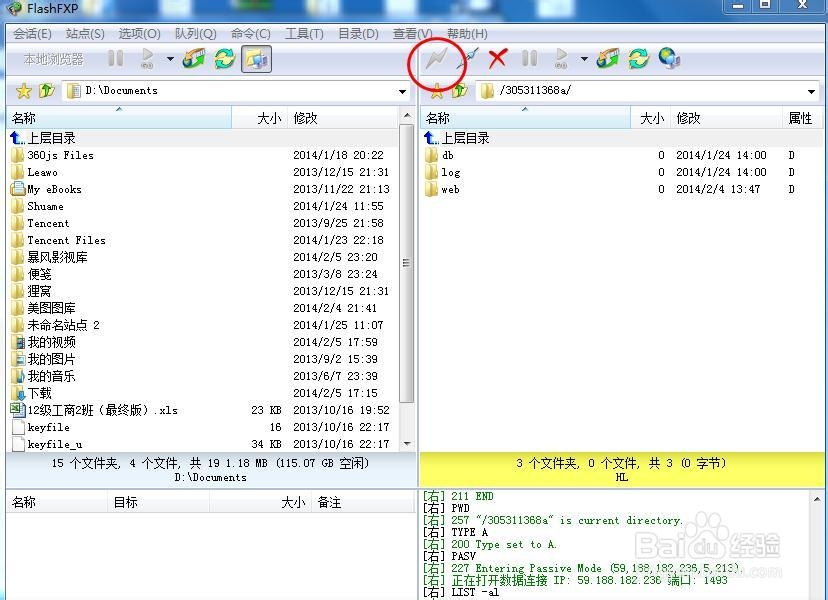
Task: Sort local files by 修改 column header
Action: point(343,118)
